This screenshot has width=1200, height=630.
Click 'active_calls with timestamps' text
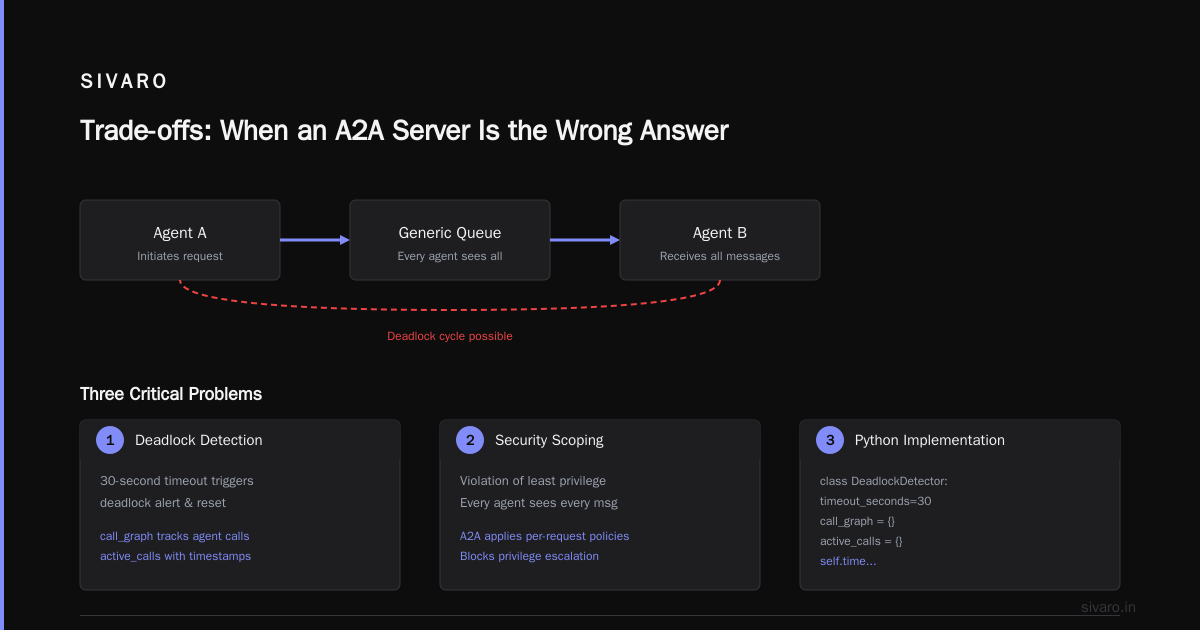(176, 556)
